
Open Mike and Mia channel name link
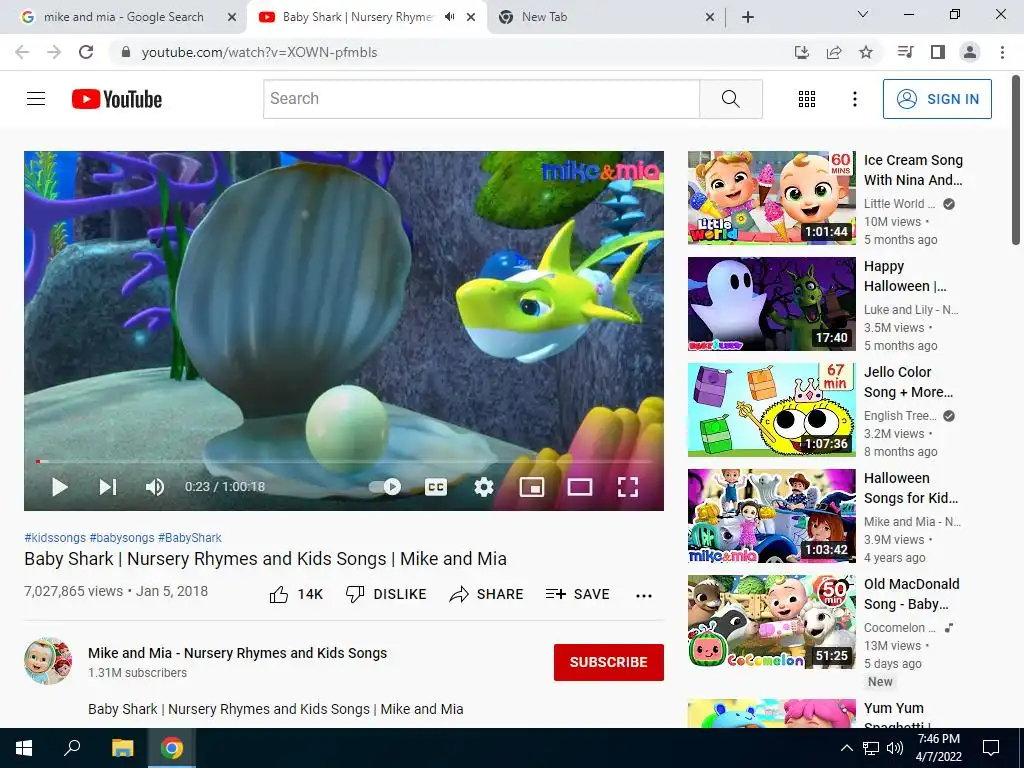click(x=238, y=653)
